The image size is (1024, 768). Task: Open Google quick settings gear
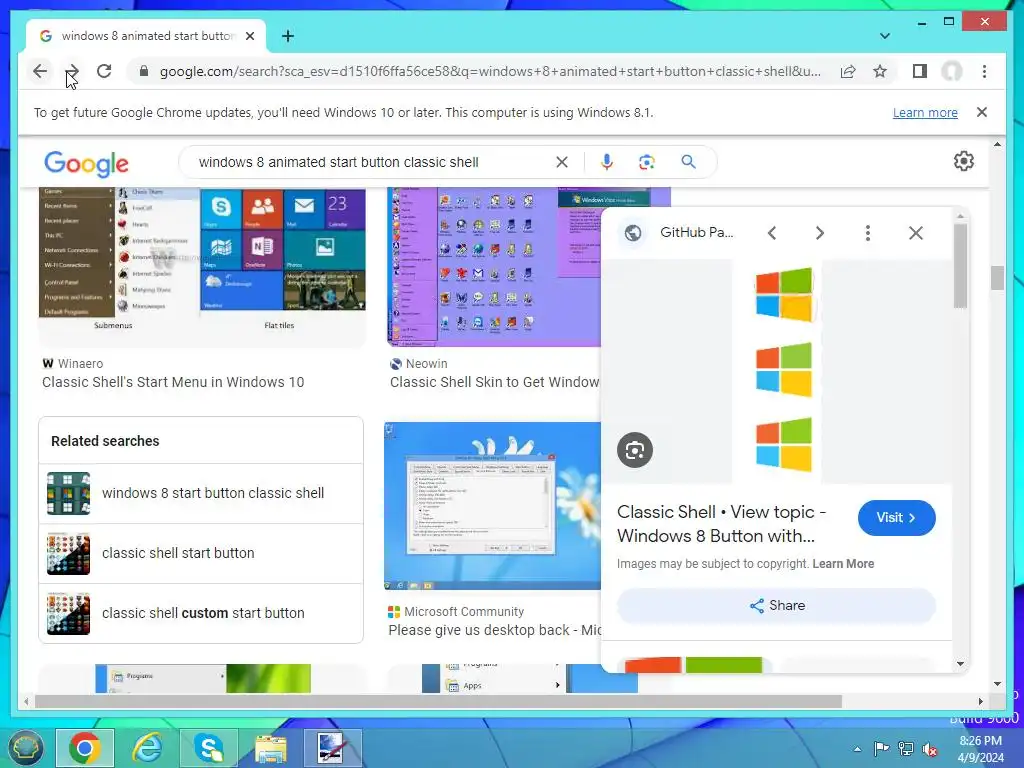click(x=963, y=161)
